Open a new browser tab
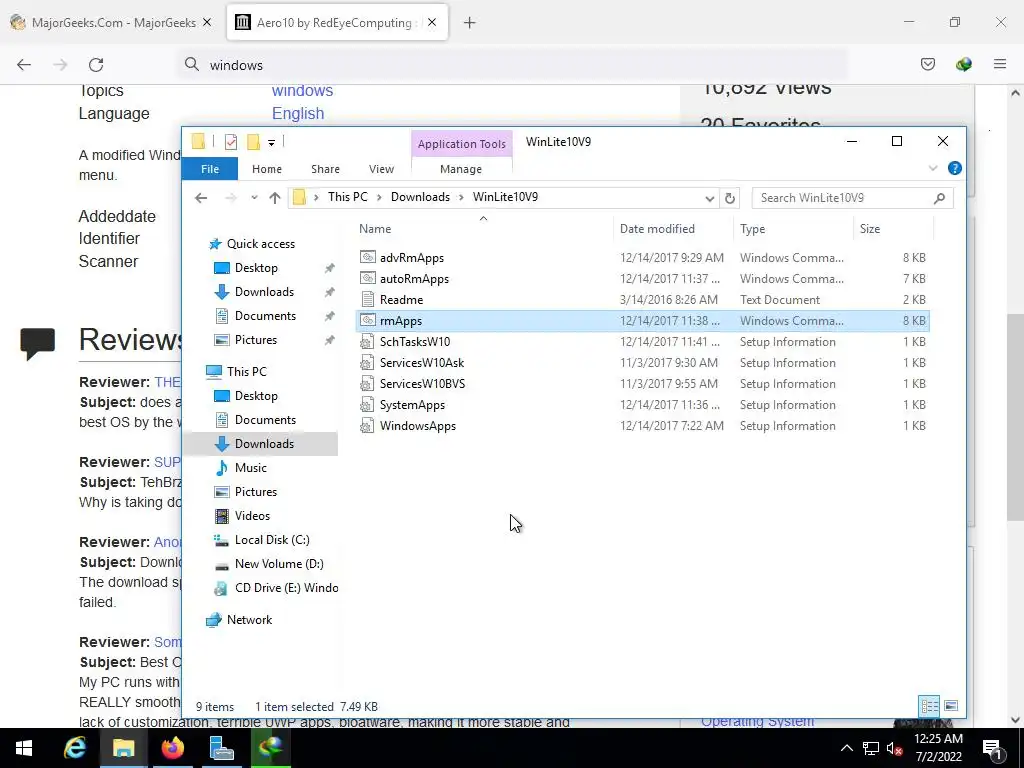 tap(469, 23)
